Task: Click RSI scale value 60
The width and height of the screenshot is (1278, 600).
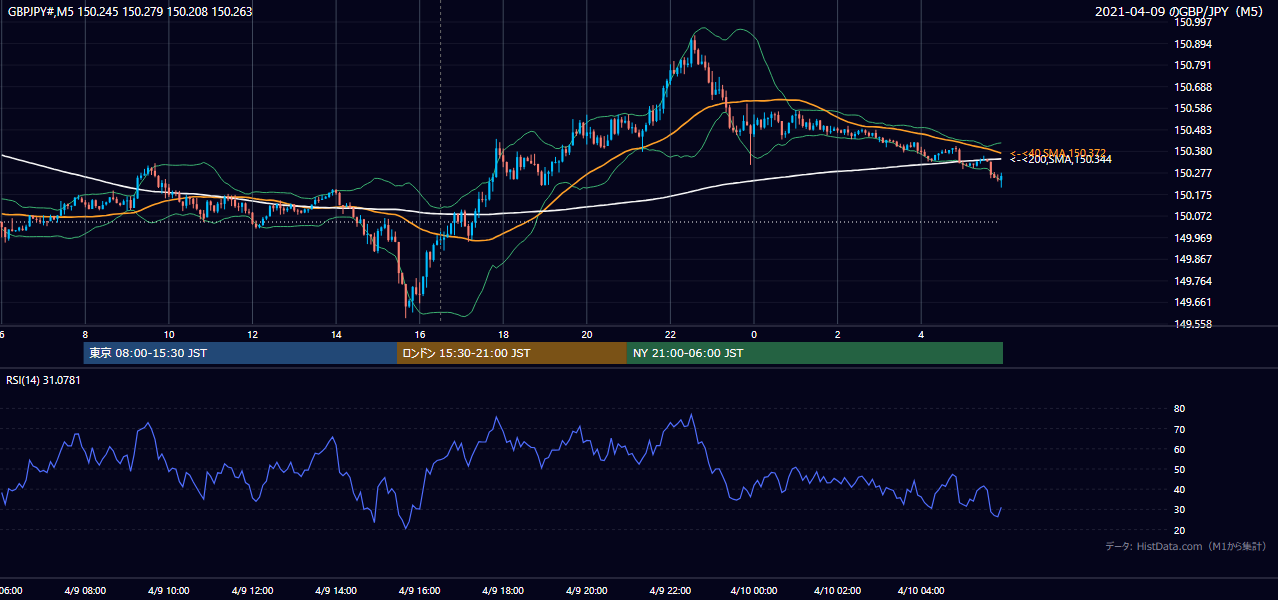Action: pos(1179,449)
